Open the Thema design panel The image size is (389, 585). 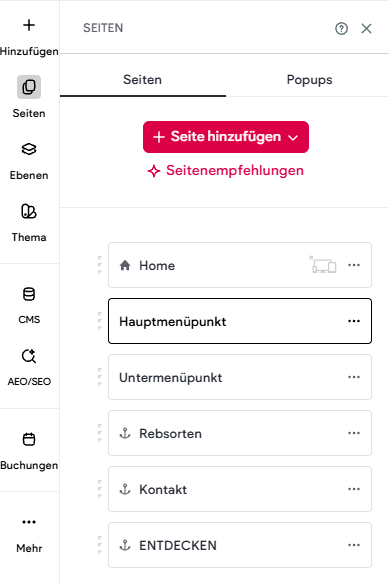tap(29, 211)
